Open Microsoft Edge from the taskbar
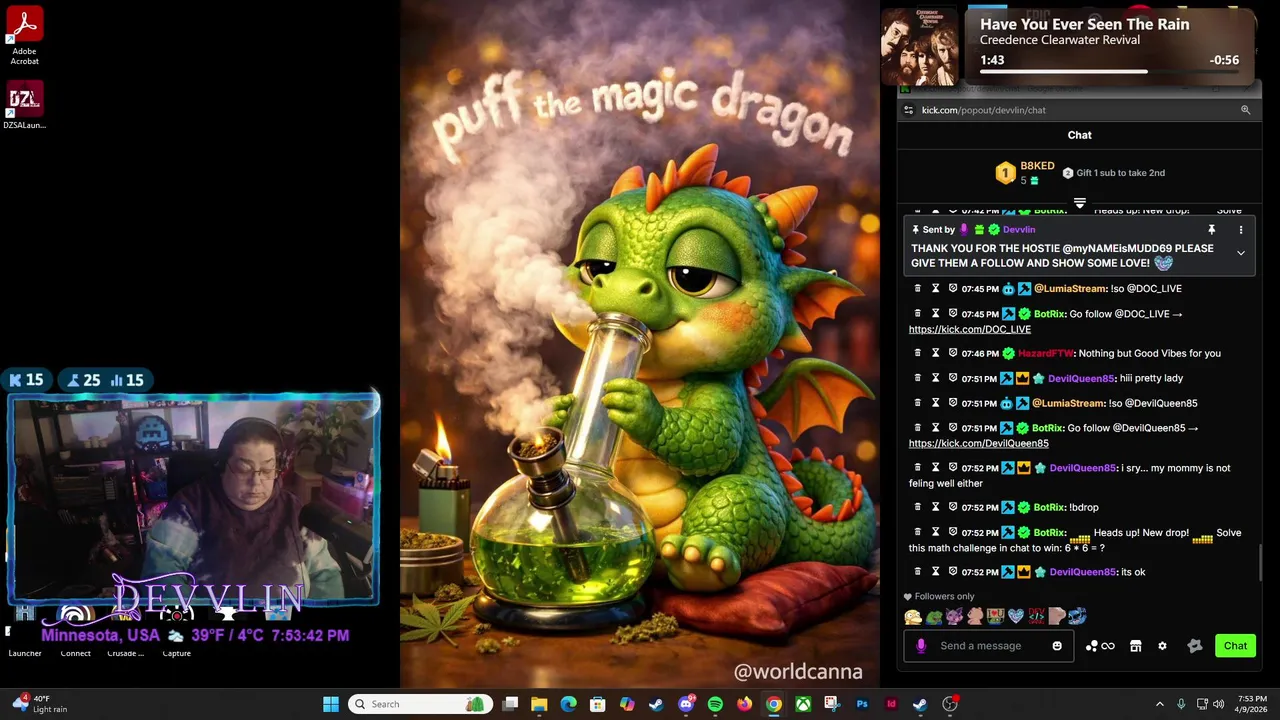1280x720 pixels. point(568,704)
